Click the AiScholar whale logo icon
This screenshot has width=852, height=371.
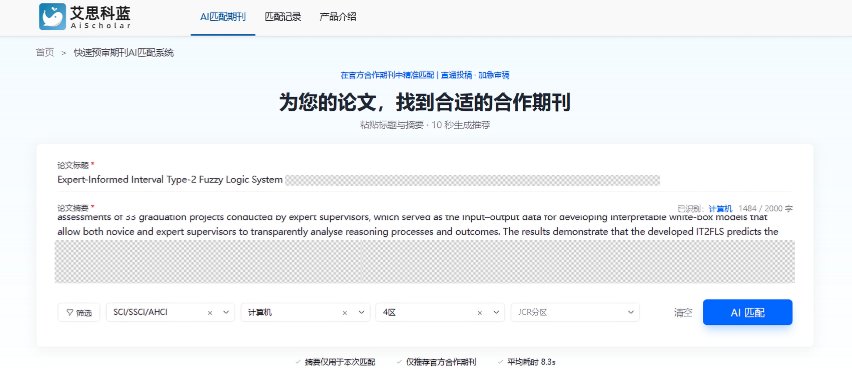(x=53, y=16)
